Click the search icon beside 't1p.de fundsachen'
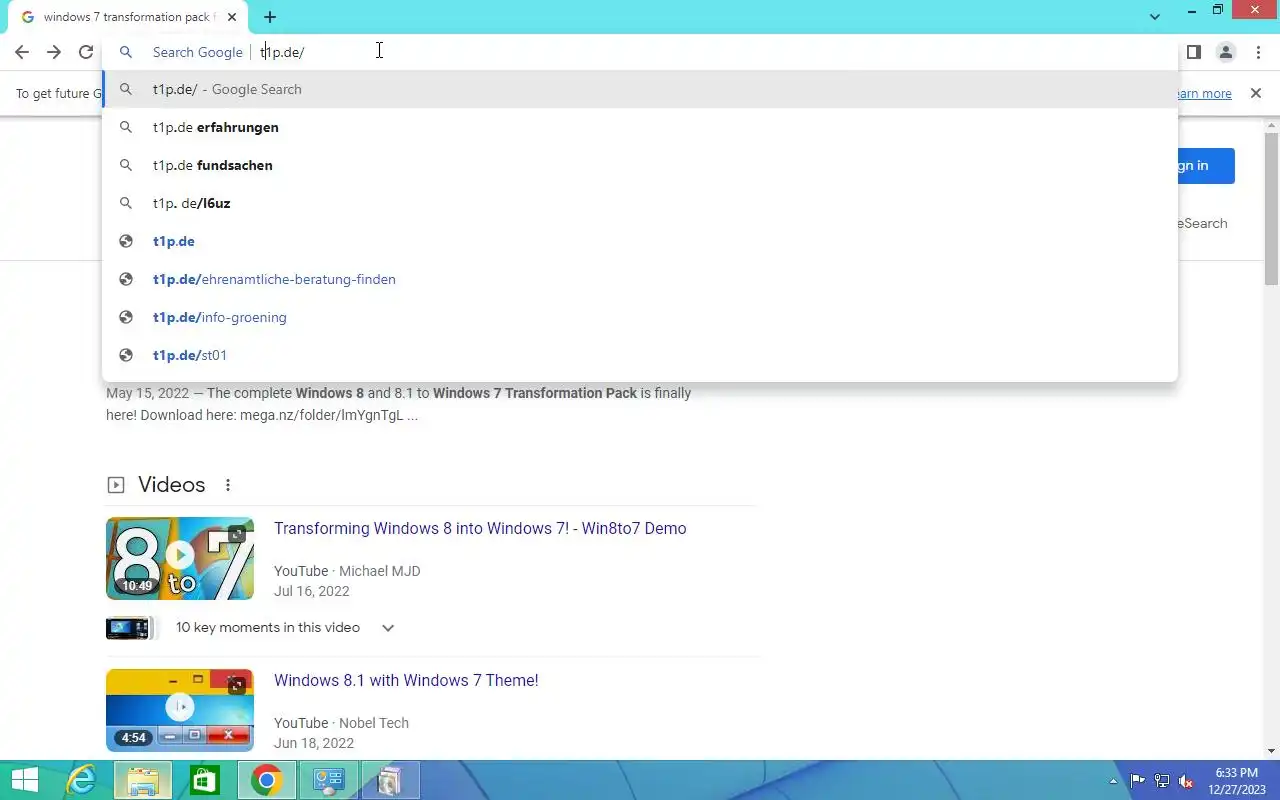This screenshot has height=800, width=1280. point(126,165)
